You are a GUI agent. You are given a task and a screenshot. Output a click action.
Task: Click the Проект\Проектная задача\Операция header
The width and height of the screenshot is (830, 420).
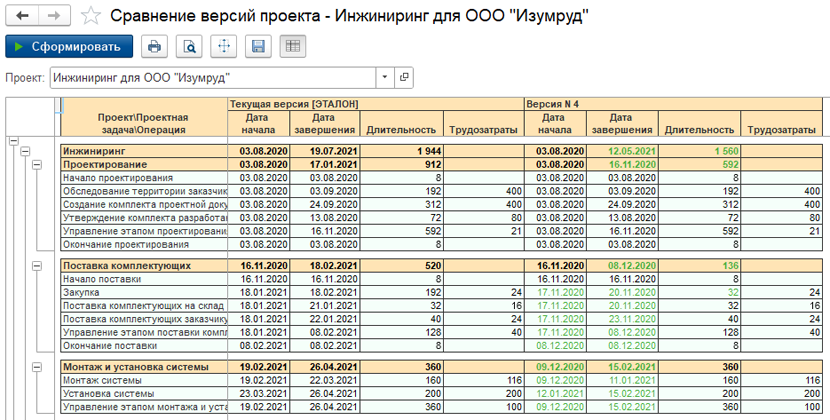[x=144, y=123]
